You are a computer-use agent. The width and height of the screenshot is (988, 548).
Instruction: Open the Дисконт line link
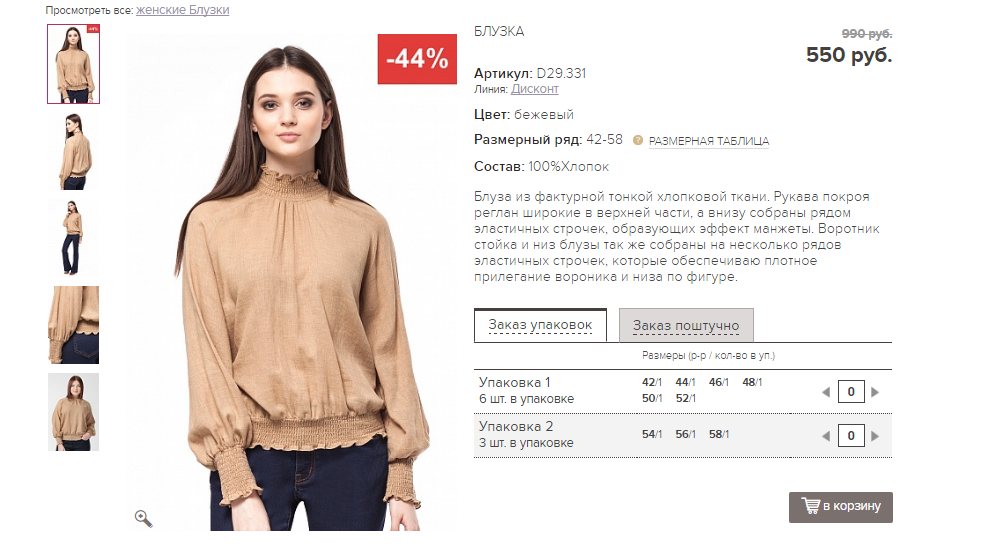coord(534,89)
